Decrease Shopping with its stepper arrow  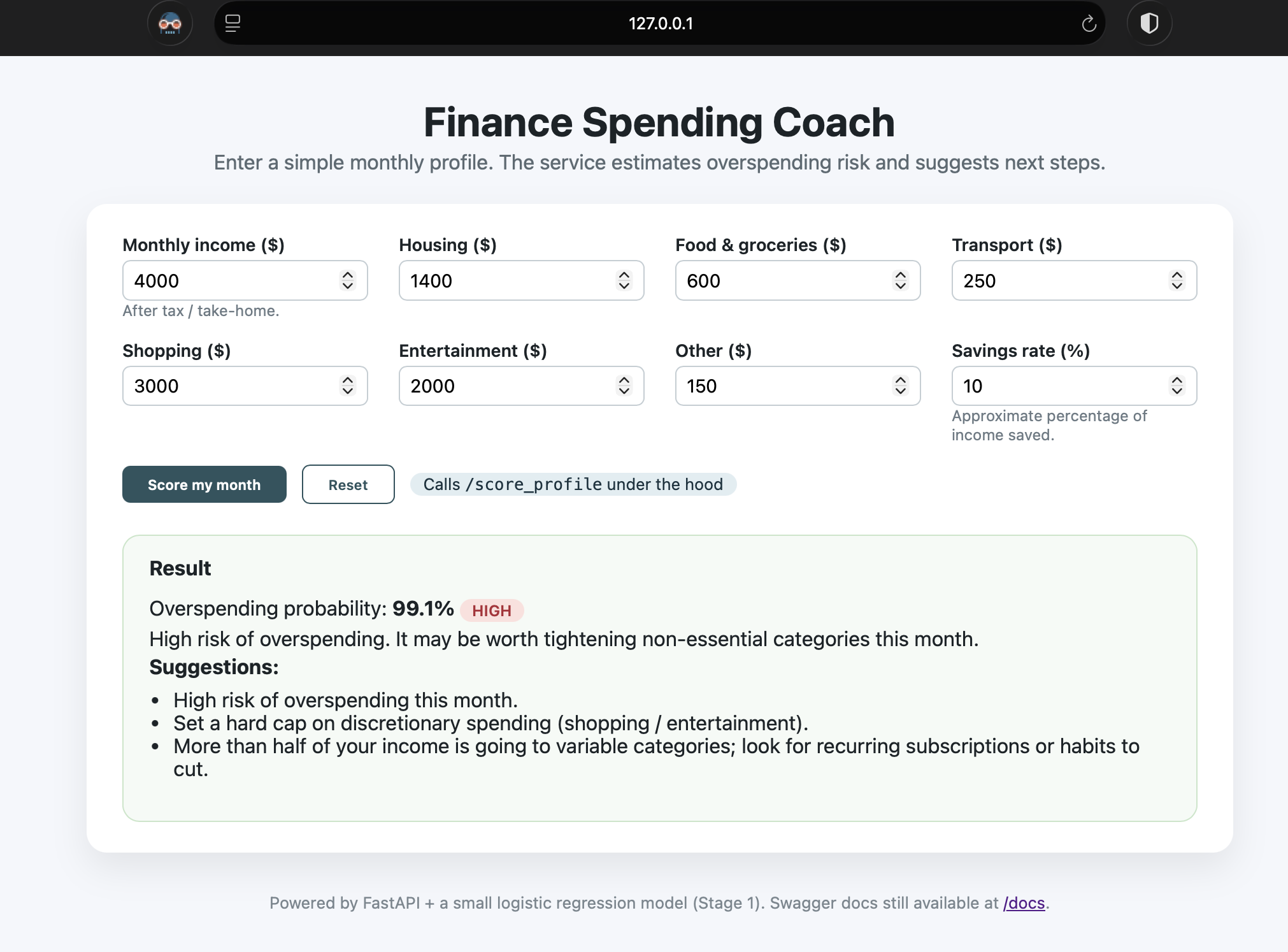point(347,391)
